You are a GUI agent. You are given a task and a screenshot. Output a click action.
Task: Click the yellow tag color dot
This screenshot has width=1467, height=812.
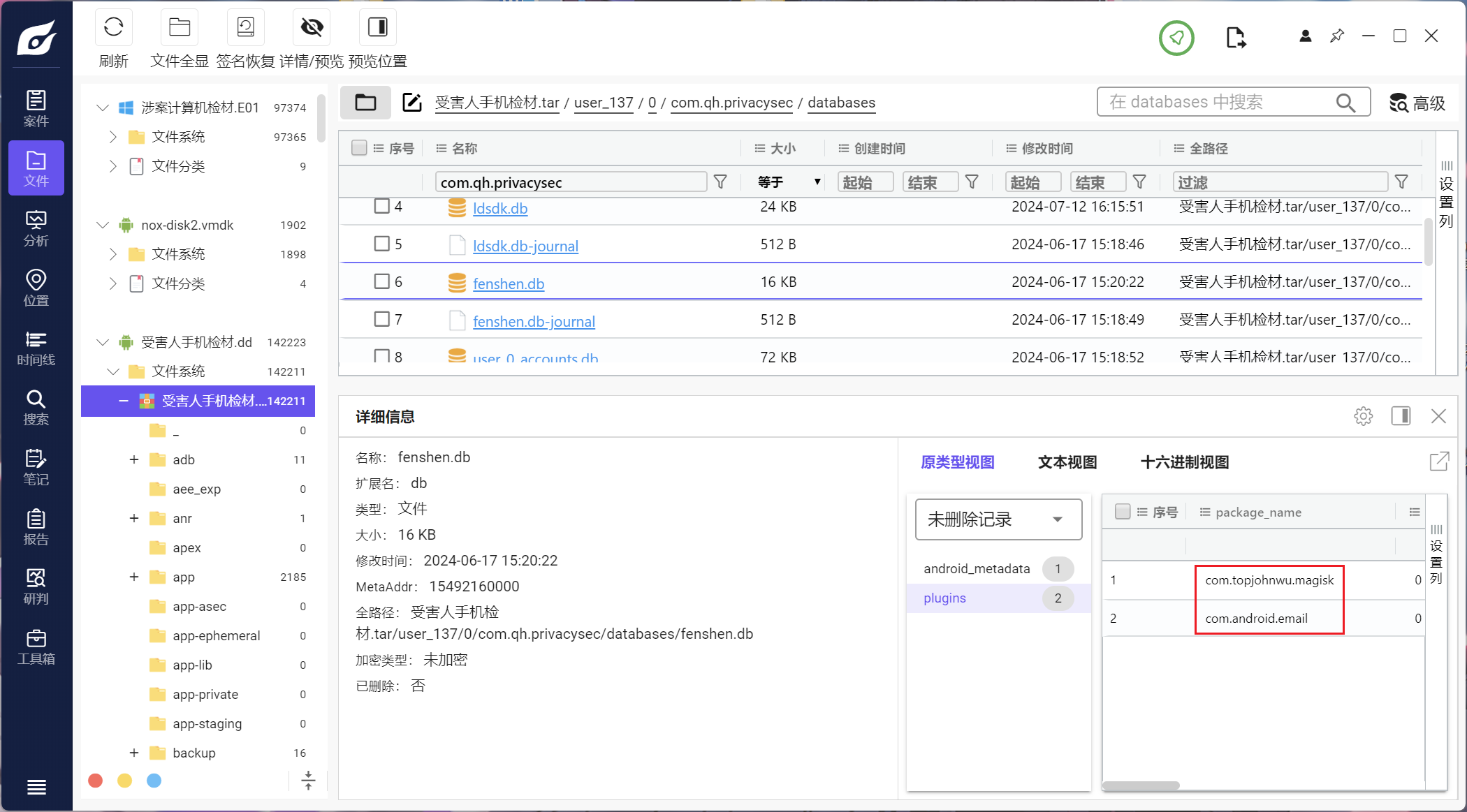125,781
